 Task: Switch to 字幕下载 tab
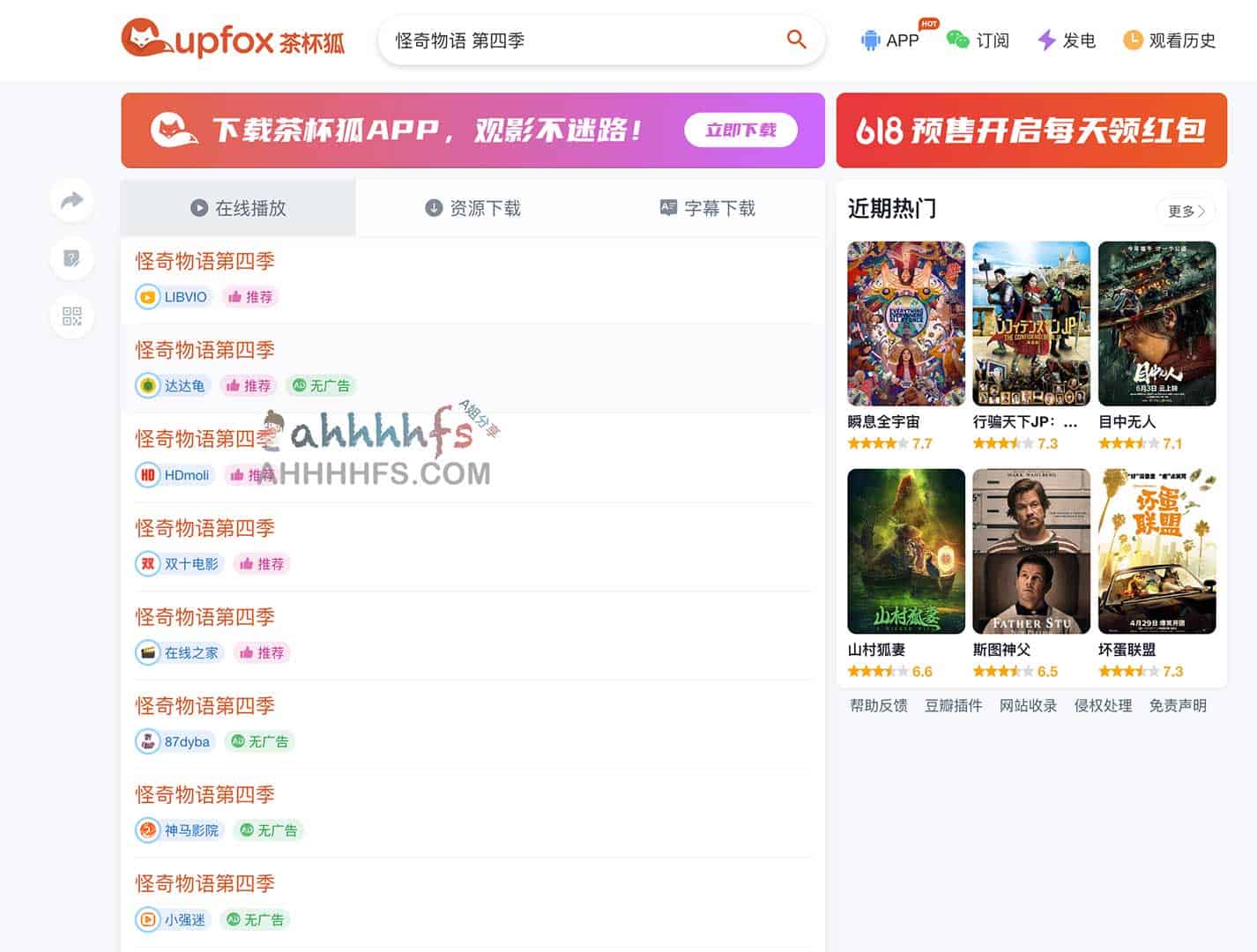[707, 208]
